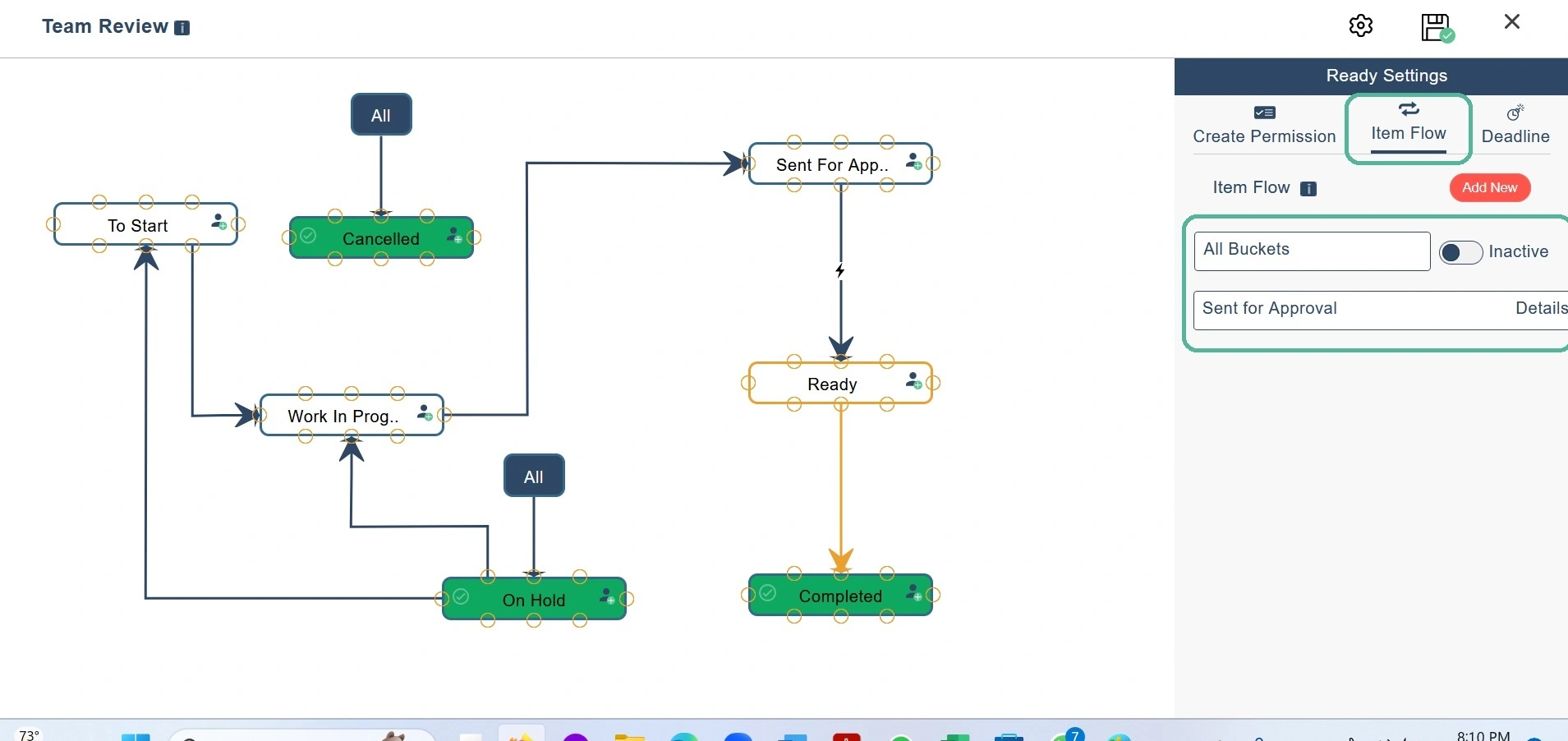Click the Team Review title
This screenshot has height=741, width=1568.
coord(105,26)
